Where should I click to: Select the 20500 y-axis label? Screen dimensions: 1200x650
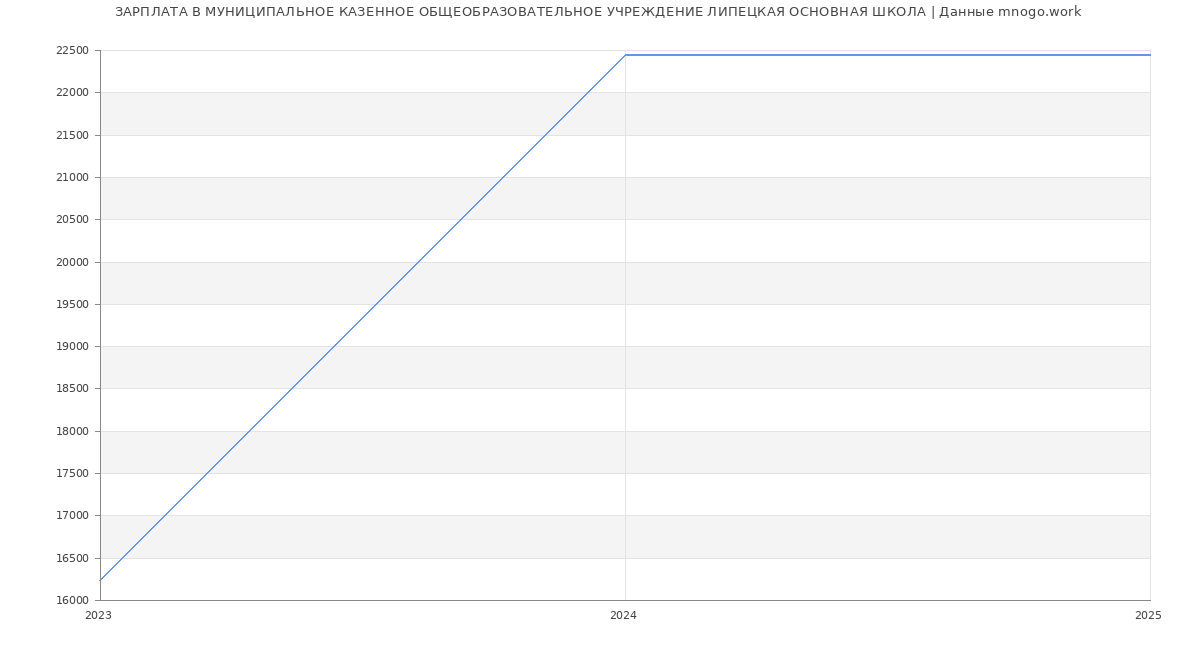pyautogui.click(x=72, y=220)
